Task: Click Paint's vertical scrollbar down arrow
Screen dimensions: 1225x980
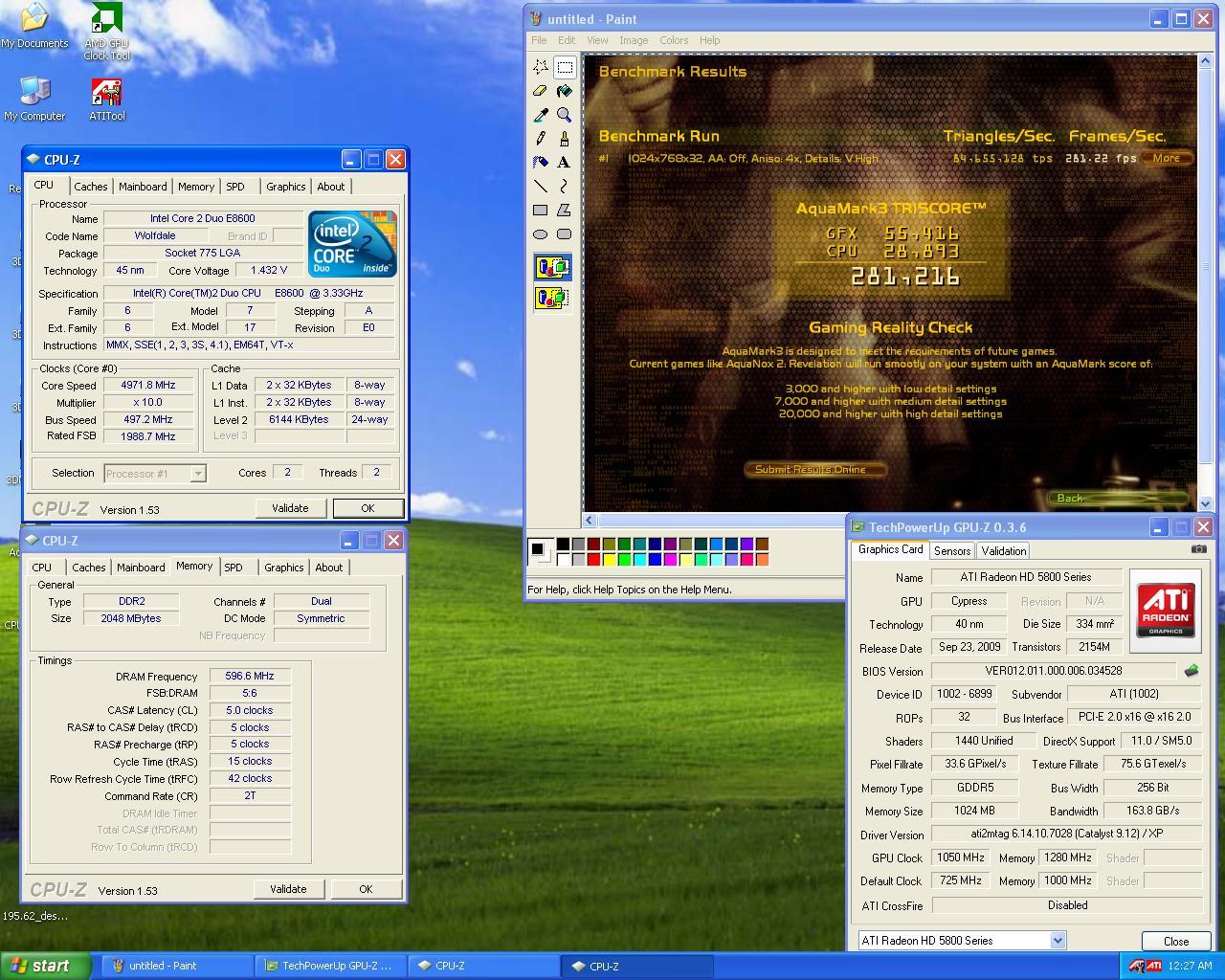Action: (1204, 503)
